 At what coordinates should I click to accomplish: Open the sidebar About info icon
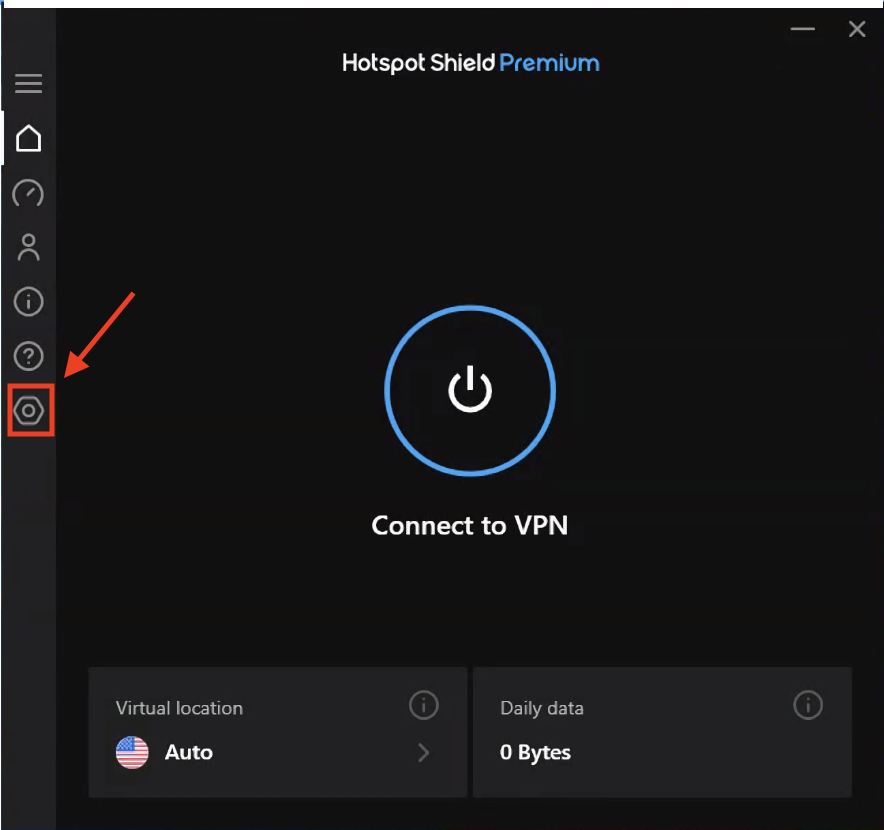tap(28, 301)
